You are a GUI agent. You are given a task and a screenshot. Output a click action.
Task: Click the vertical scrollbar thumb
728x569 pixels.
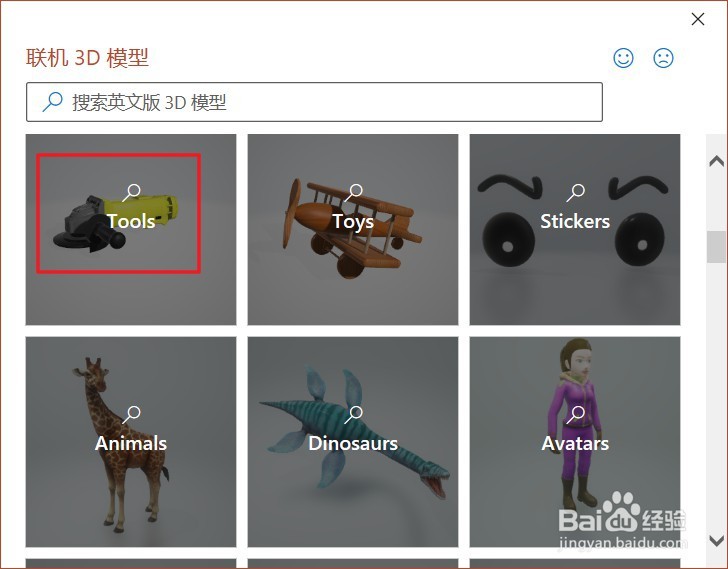coord(716,246)
